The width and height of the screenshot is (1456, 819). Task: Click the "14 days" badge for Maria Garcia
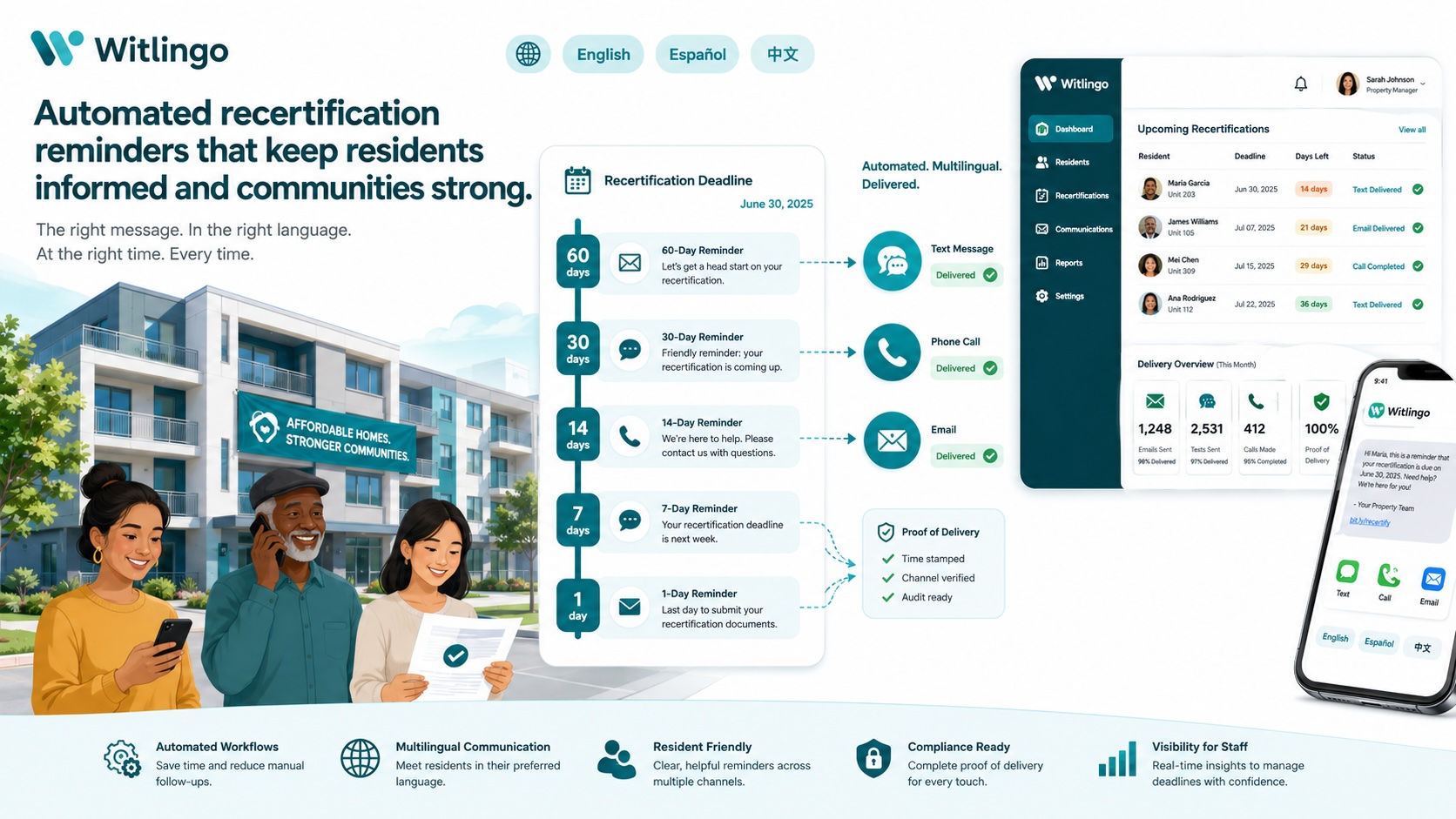[1313, 189]
